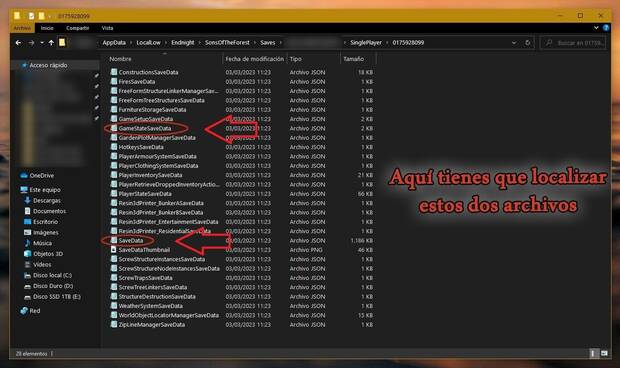Open the Help question mark icon
This screenshot has height=368, width=620.
tap(606, 28)
